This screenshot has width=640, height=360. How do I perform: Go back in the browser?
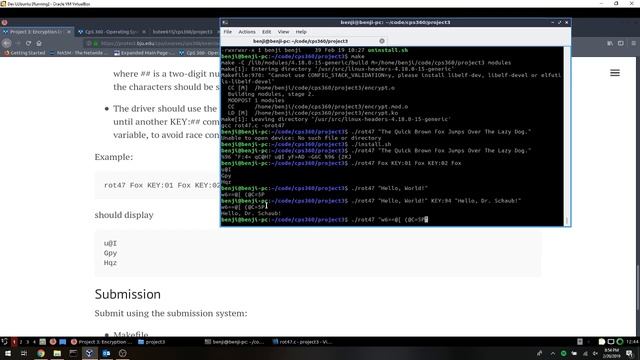[7, 43]
